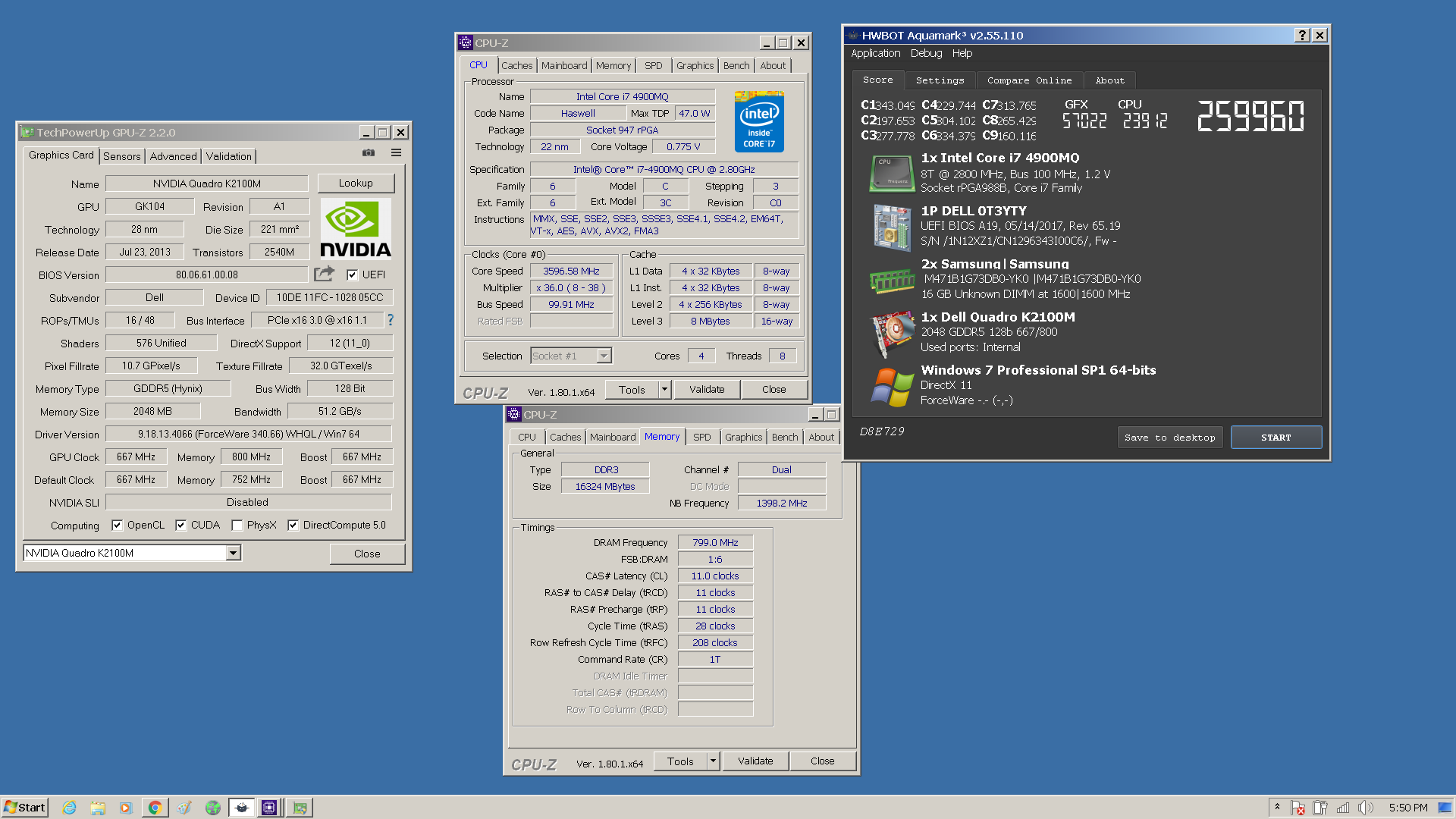Open Windows Media Player in taskbar
This screenshot has height=819, width=1456.
(126, 808)
